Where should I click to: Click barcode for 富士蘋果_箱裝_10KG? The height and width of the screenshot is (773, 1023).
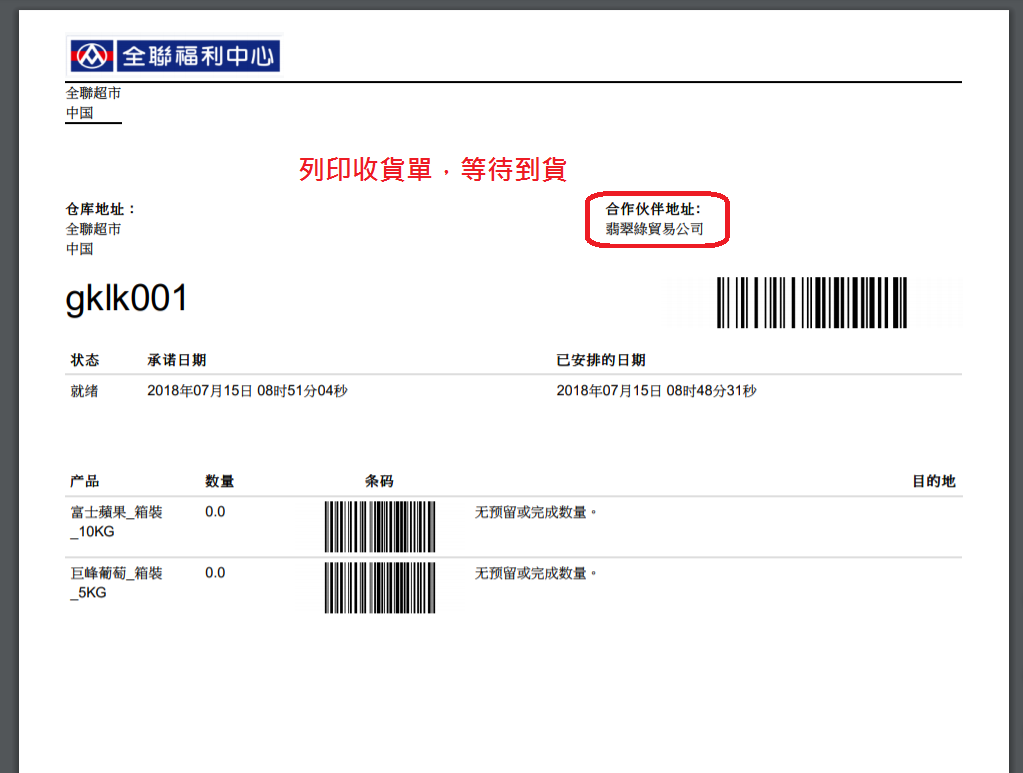pyautogui.click(x=380, y=526)
